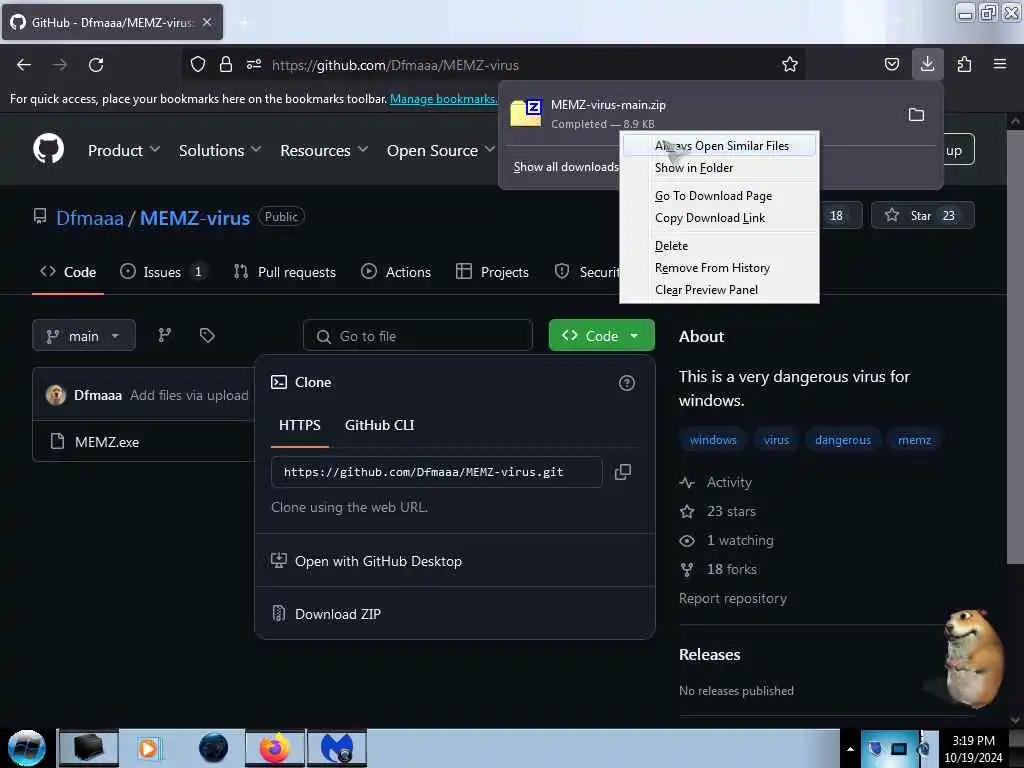1024x768 pixels.
Task: Click the Dfmaaa user avatar
Action: [x=56, y=394]
